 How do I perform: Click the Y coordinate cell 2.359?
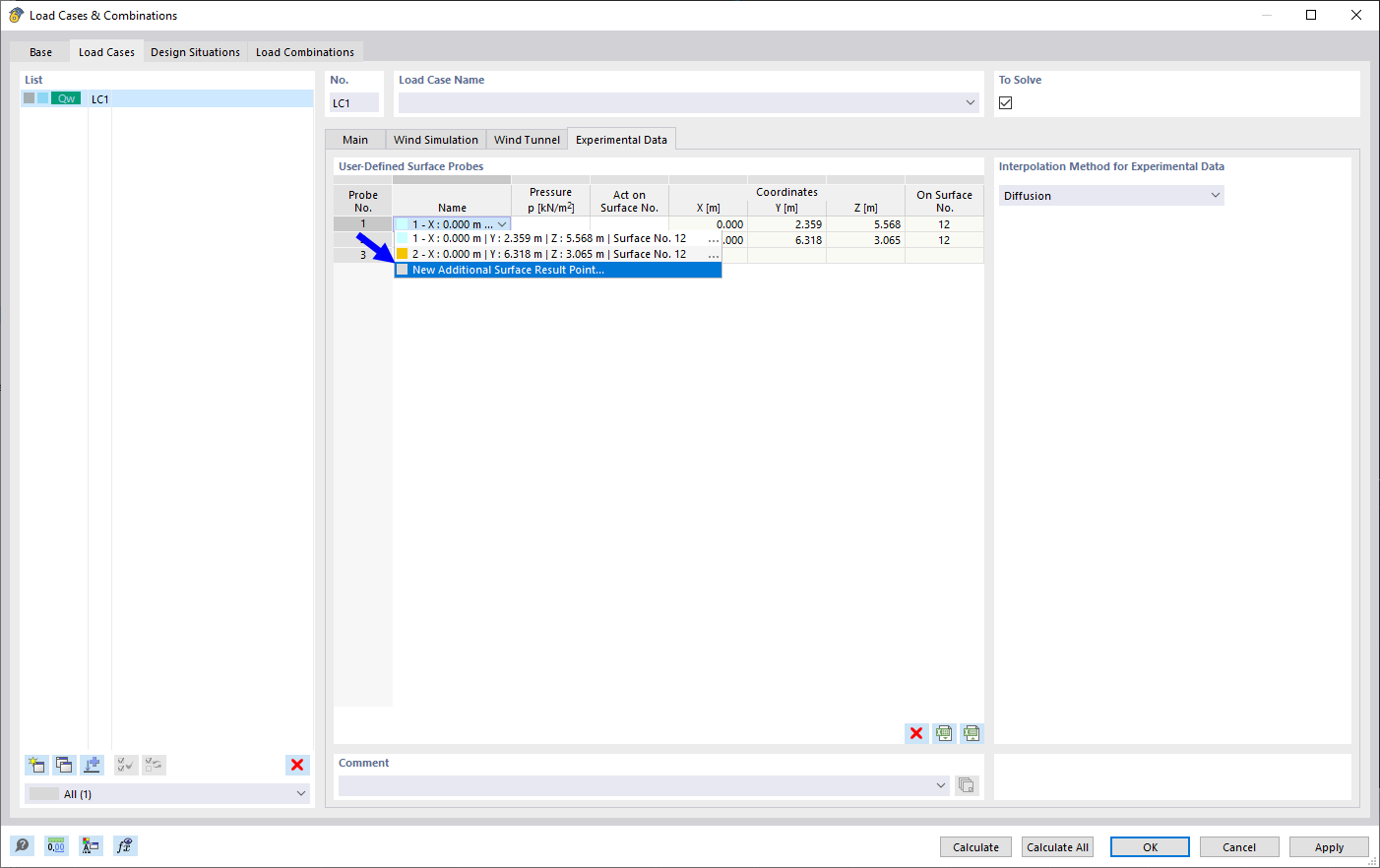point(786,224)
